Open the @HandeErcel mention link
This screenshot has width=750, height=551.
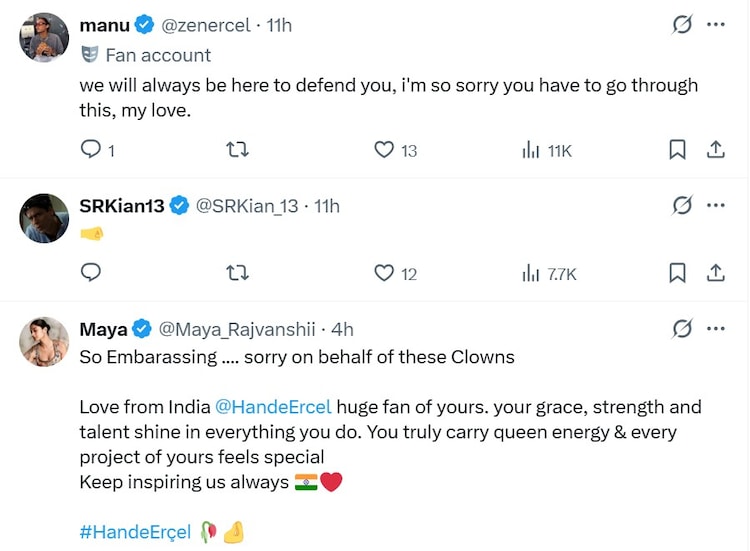(x=273, y=407)
